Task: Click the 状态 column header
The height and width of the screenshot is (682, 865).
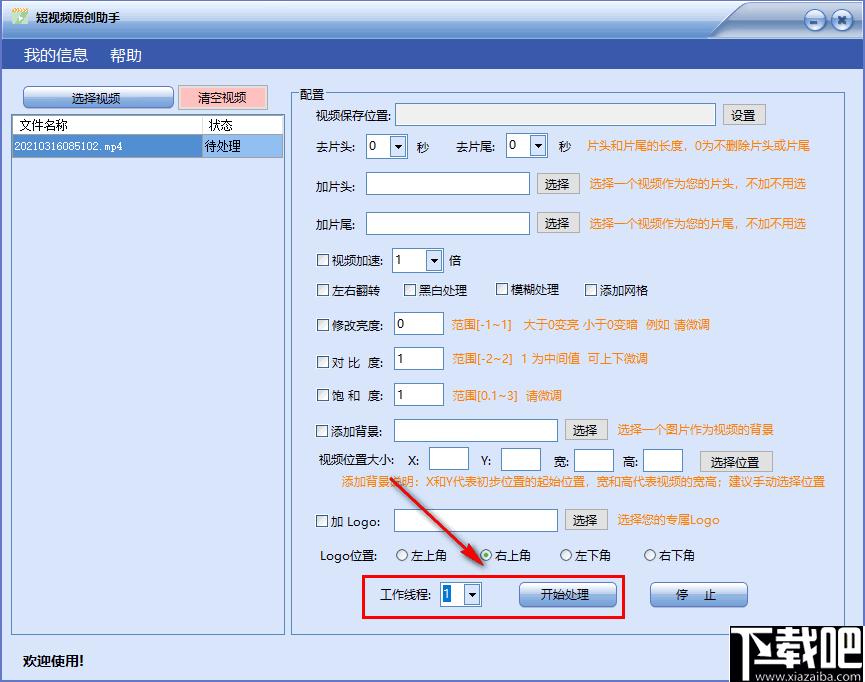Action: point(243,125)
